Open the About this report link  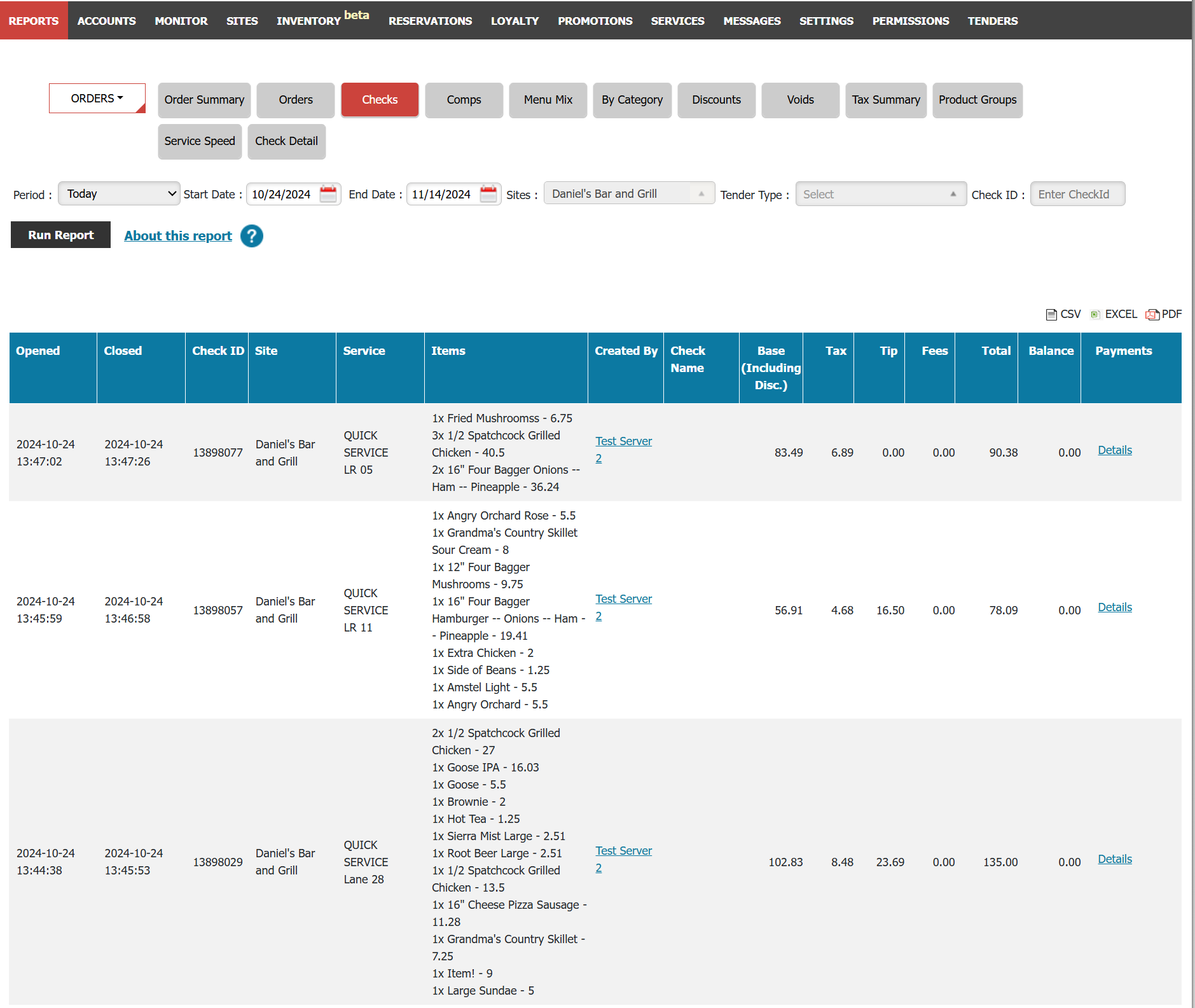click(178, 236)
